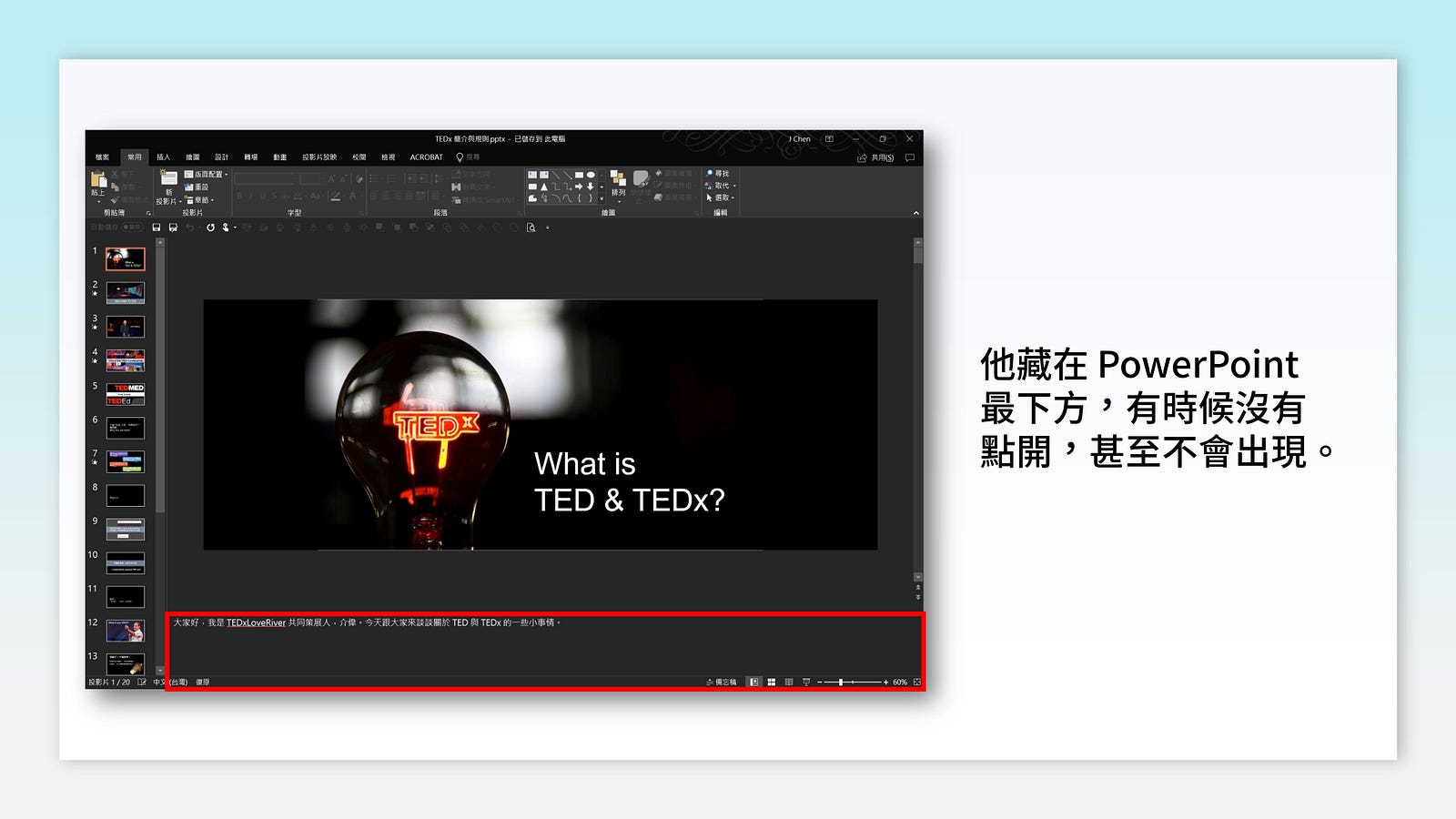Click the redo/repeat circular arrow icon
Viewport: 1456px width, 819px height.
210,227
